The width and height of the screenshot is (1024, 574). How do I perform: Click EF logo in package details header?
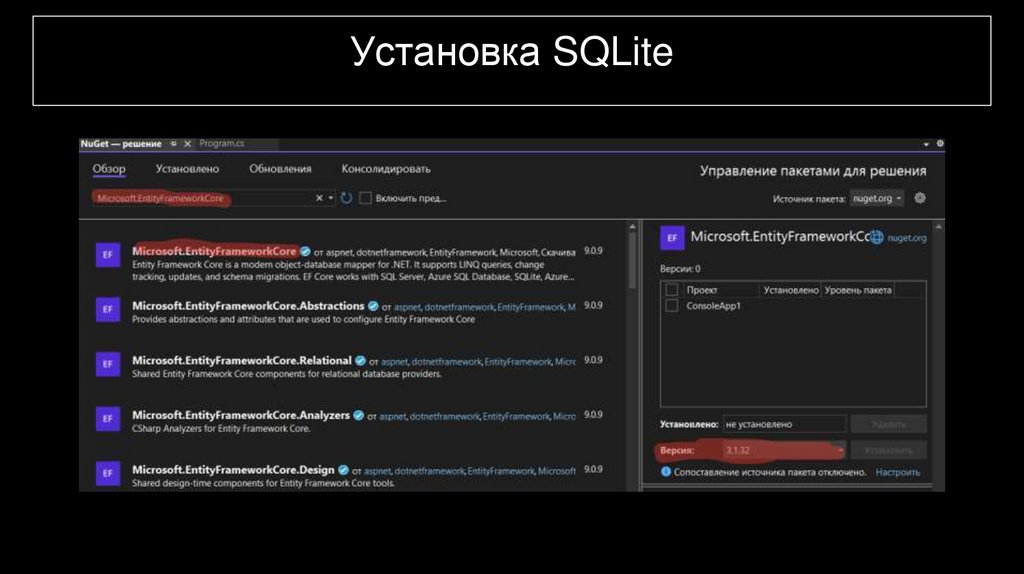coord(672,238)
